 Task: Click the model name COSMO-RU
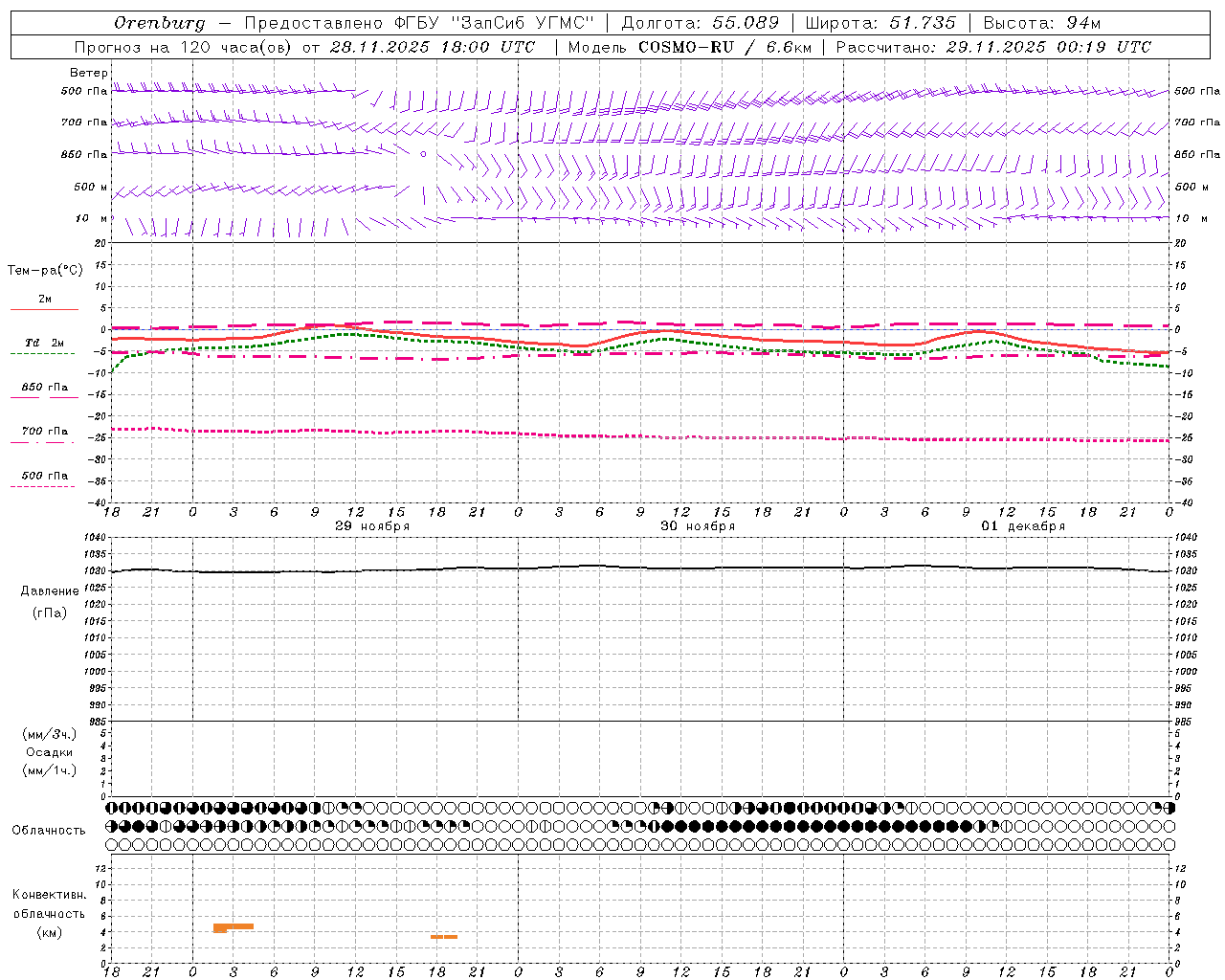(686, 47)
